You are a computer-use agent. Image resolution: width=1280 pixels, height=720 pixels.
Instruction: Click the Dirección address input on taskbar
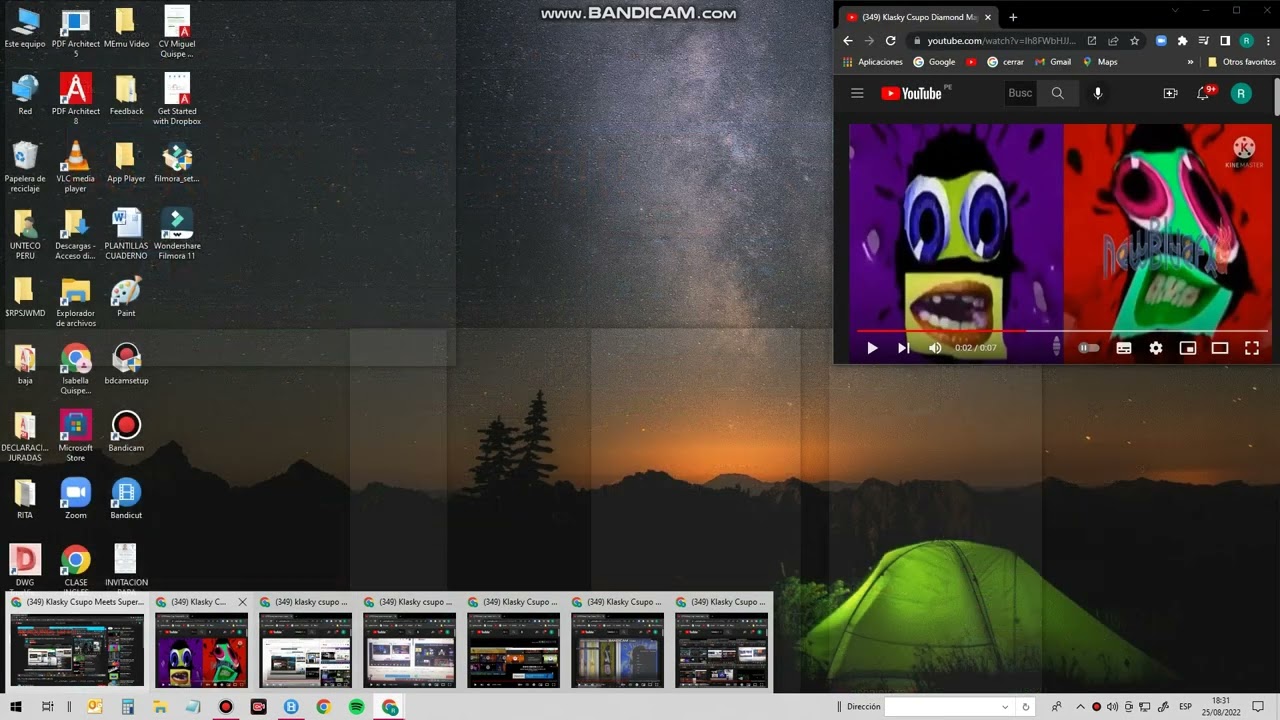pos(940,707)
